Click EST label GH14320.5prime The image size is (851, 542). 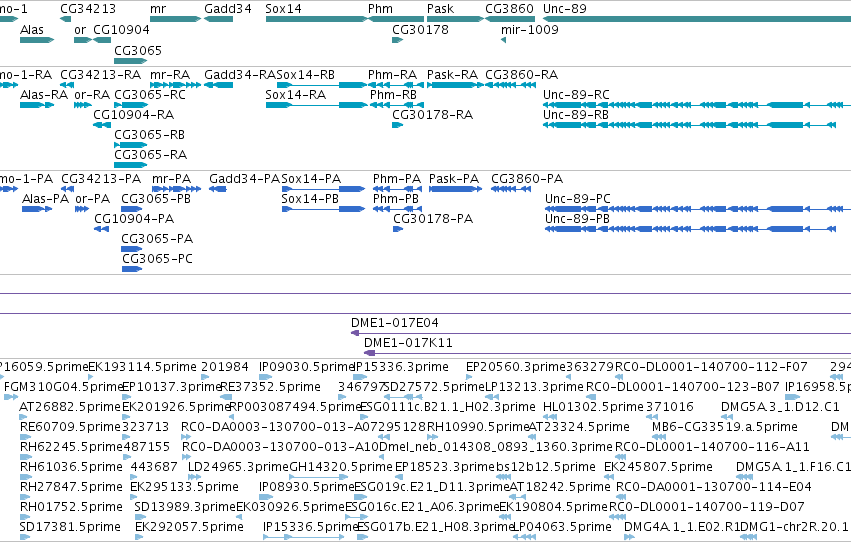(x=341, y=467)
